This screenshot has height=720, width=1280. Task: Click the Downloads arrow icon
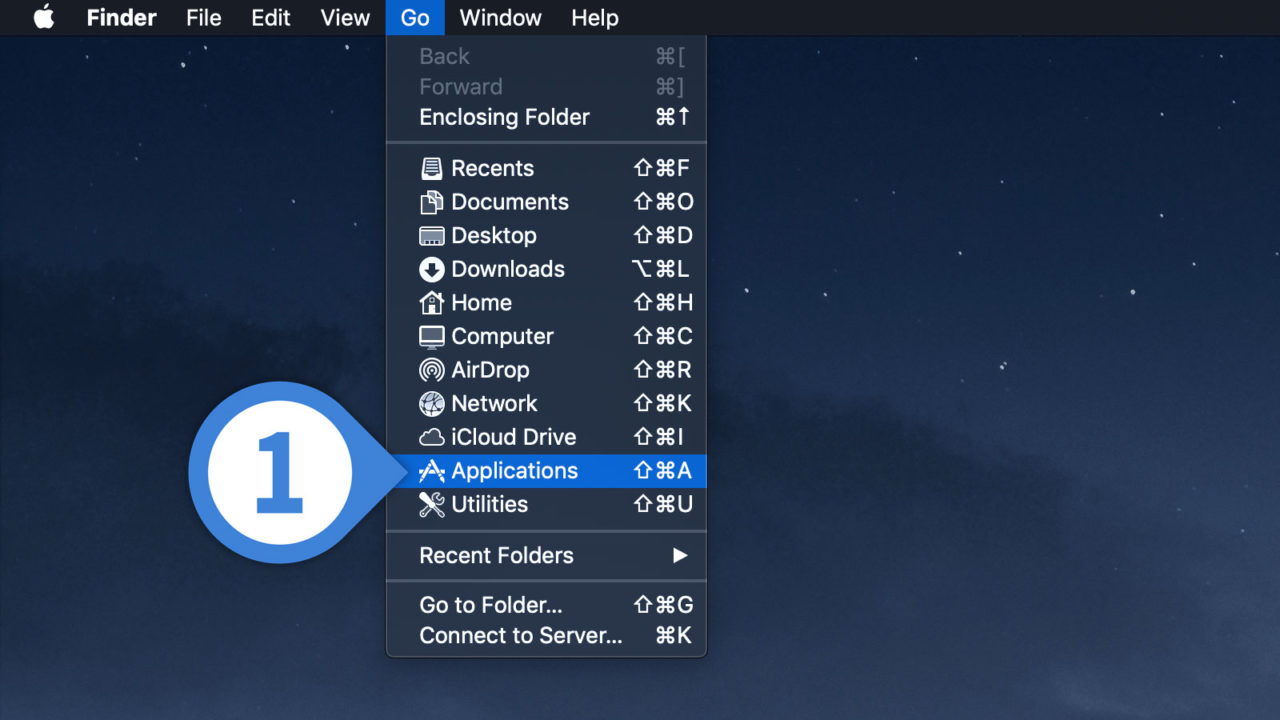431,269
